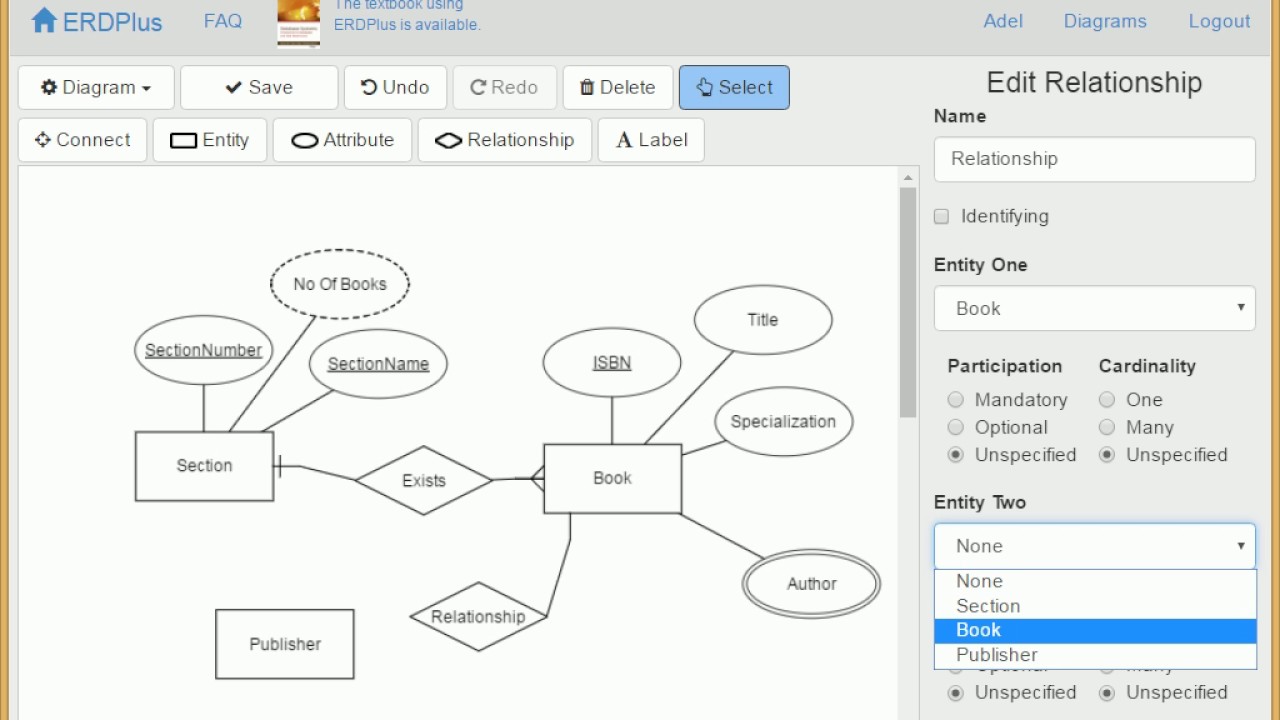Viewport: 1280px width, 720px height.
Task: Activate the Connect tool
Action: coord(82,140)
